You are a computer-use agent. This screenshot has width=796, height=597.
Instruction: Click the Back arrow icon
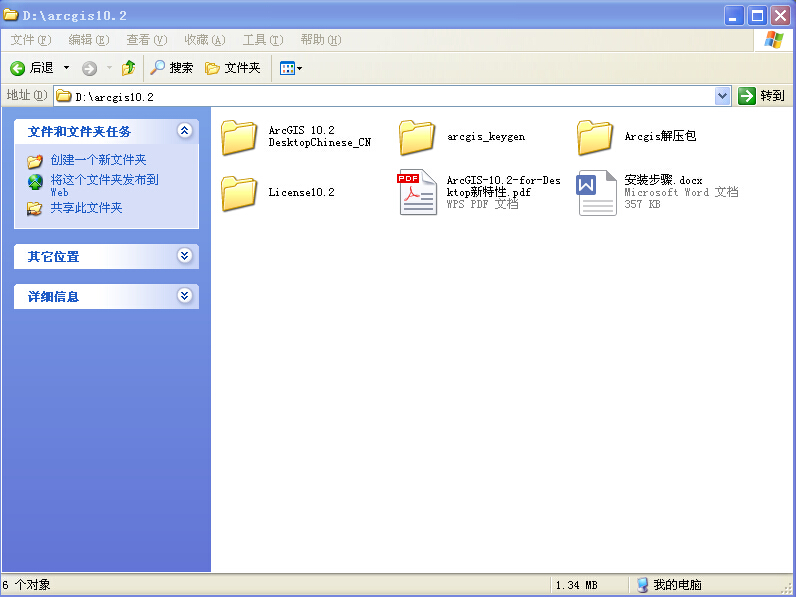(17, 68)
